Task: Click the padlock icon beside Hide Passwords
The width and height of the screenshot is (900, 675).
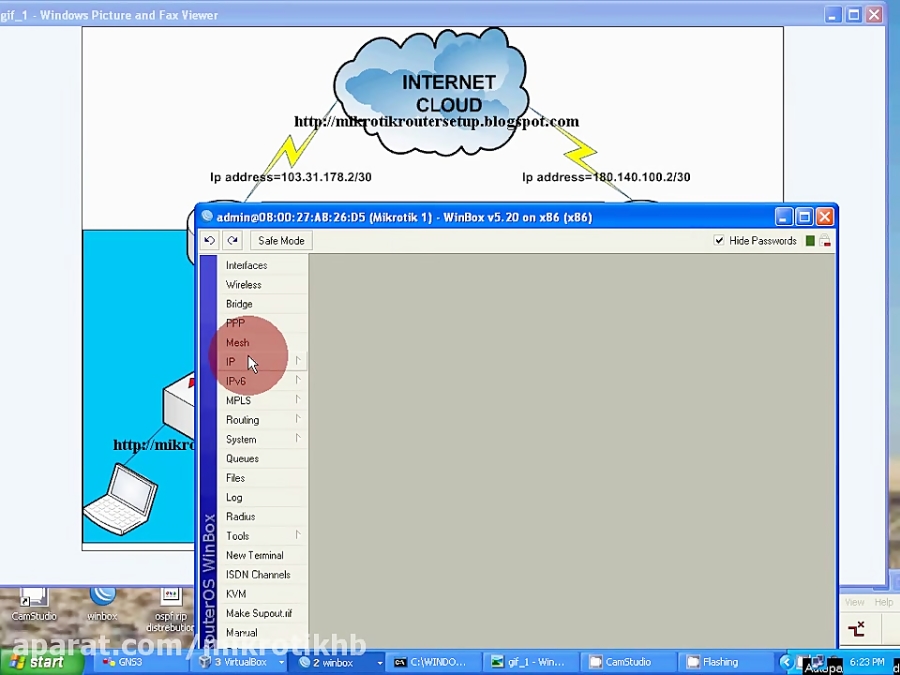Action: click(x=825, y=241)
